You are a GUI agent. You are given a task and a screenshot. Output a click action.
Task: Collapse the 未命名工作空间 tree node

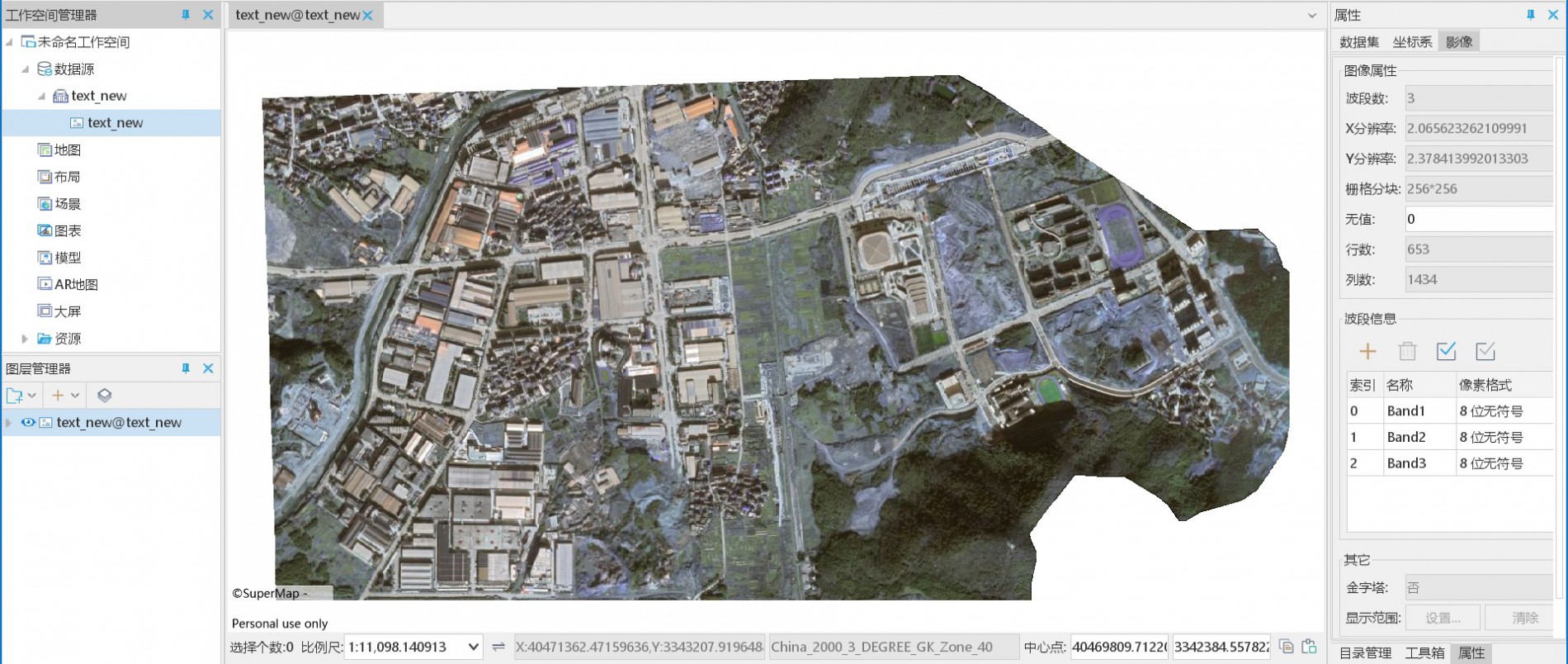(10, 42)
